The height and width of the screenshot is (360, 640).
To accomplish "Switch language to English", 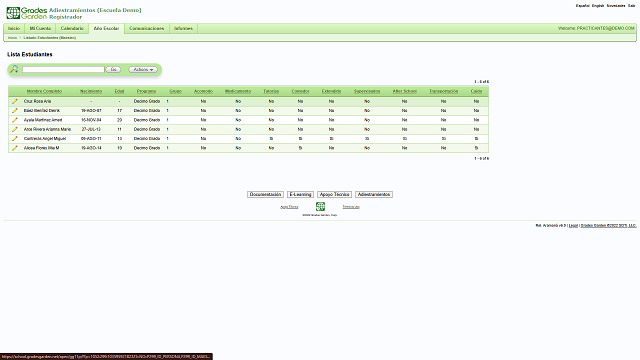I will pyautogui.click(x=598, y=6).
